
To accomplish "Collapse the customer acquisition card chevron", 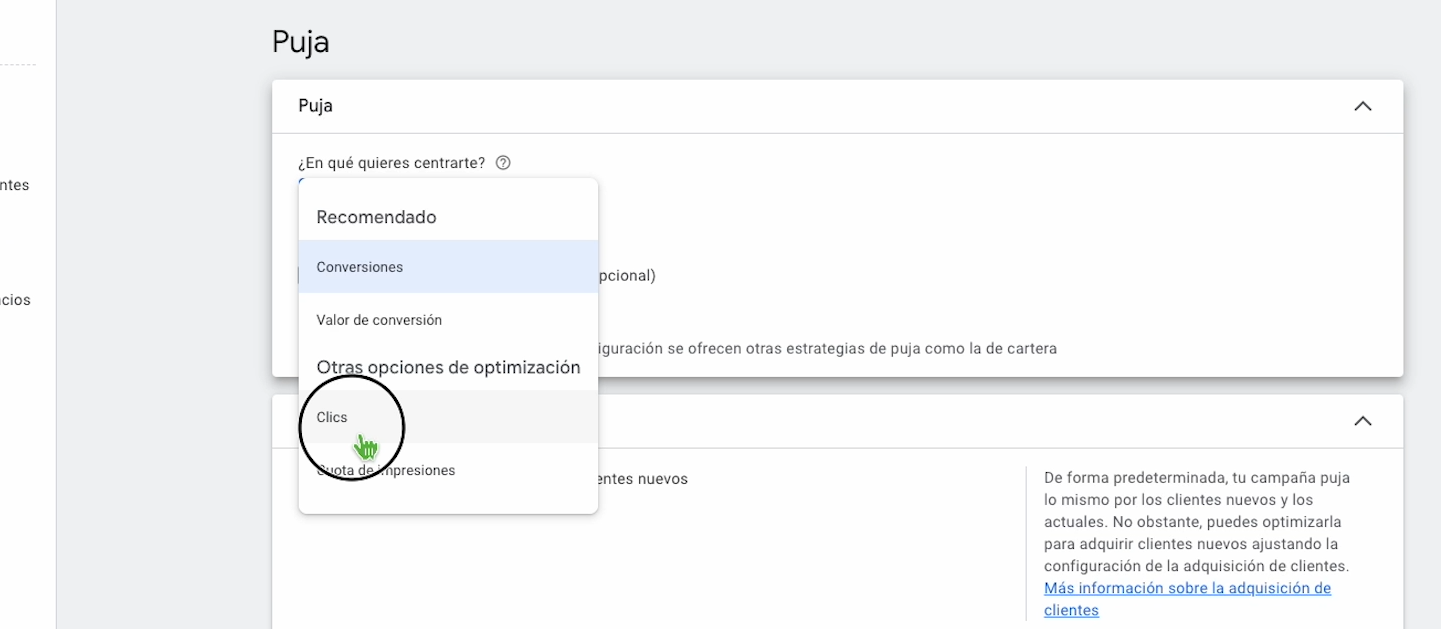I will 1362,421.
